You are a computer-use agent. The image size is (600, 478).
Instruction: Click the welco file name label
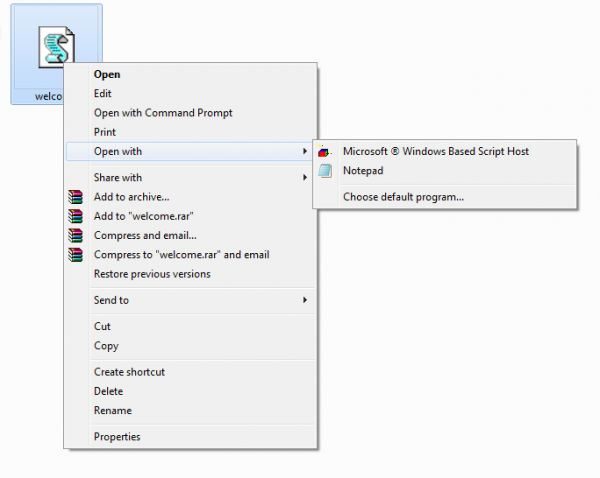coord(49,96)
